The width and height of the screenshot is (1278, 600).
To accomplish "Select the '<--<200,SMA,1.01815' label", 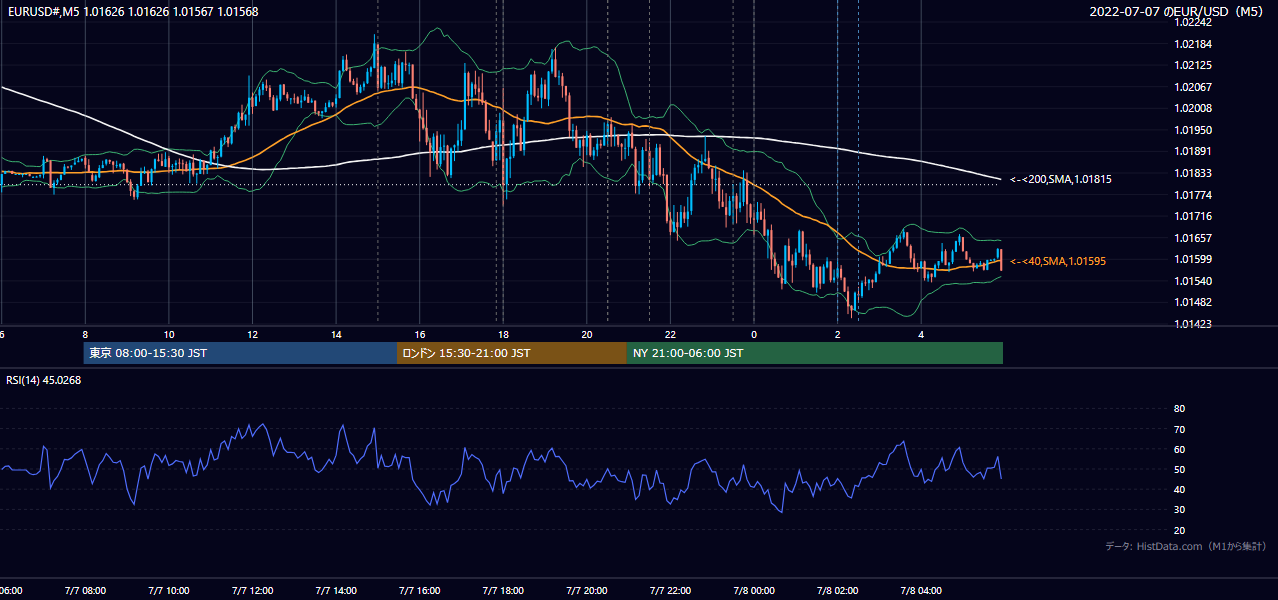I will coord(1060,179).
